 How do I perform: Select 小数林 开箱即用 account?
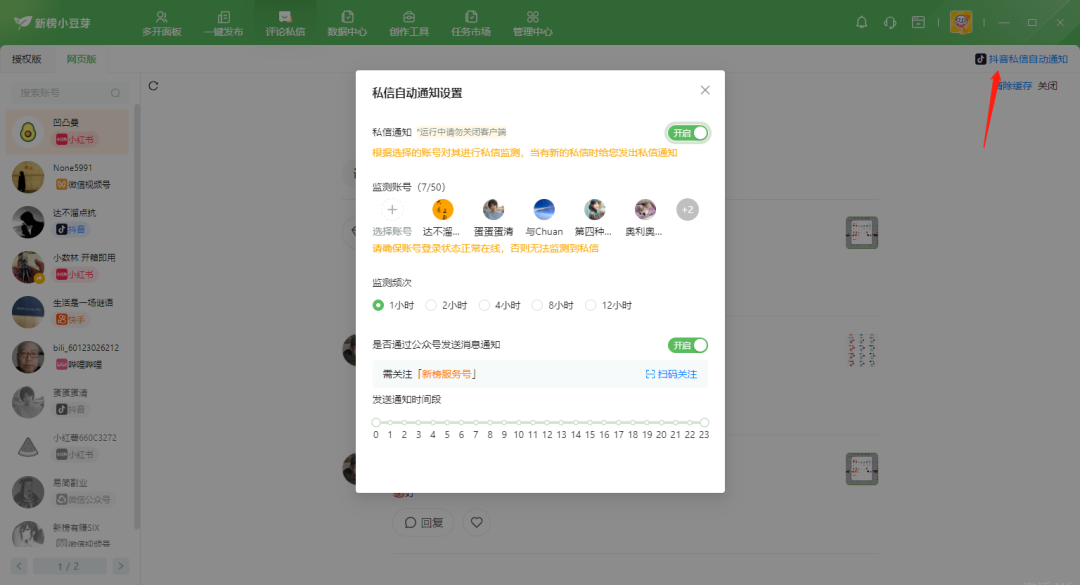(68, 267)
